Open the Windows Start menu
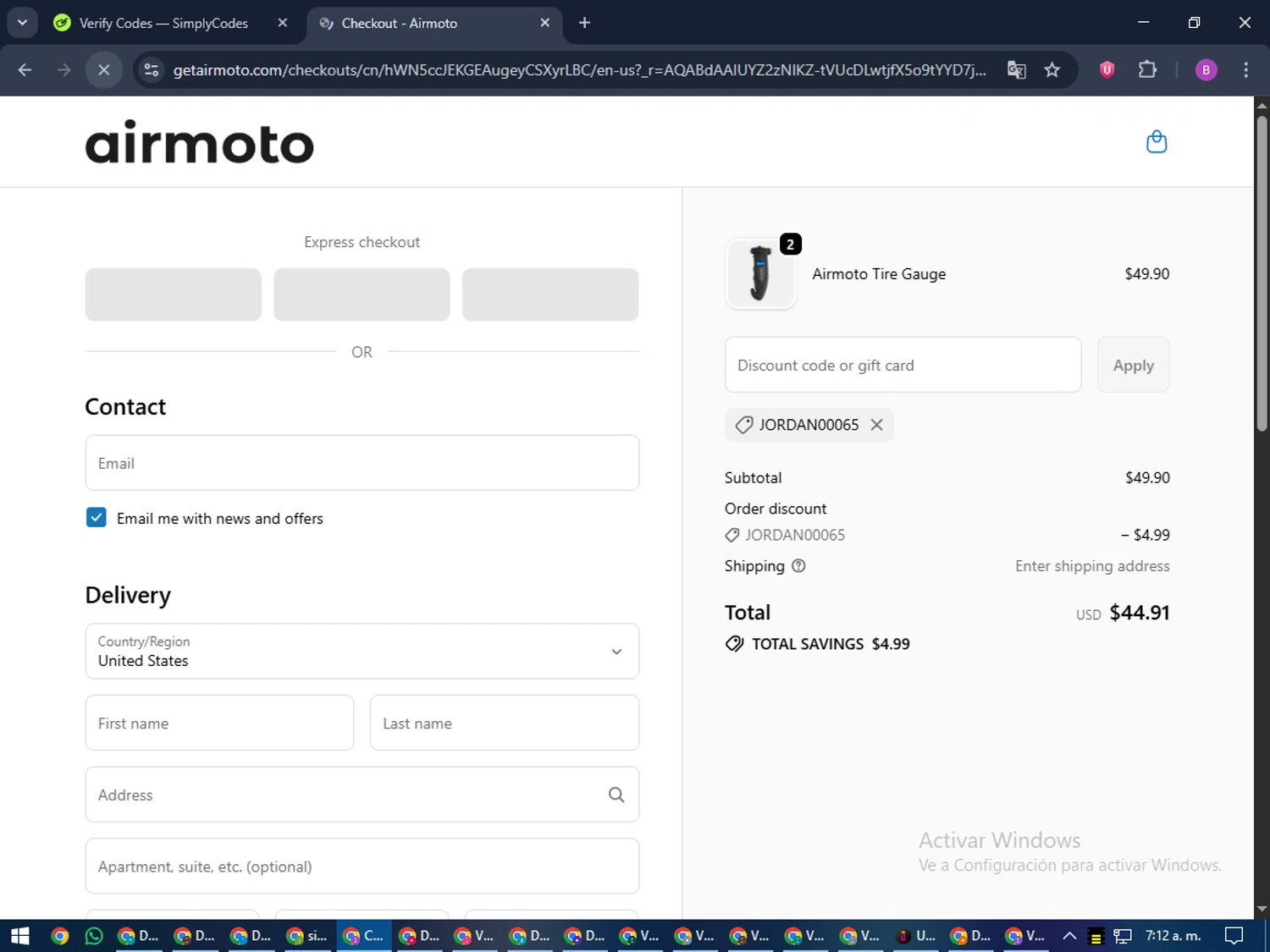The width and height of the screenshot is (1270, 952). tap(19, 936)
